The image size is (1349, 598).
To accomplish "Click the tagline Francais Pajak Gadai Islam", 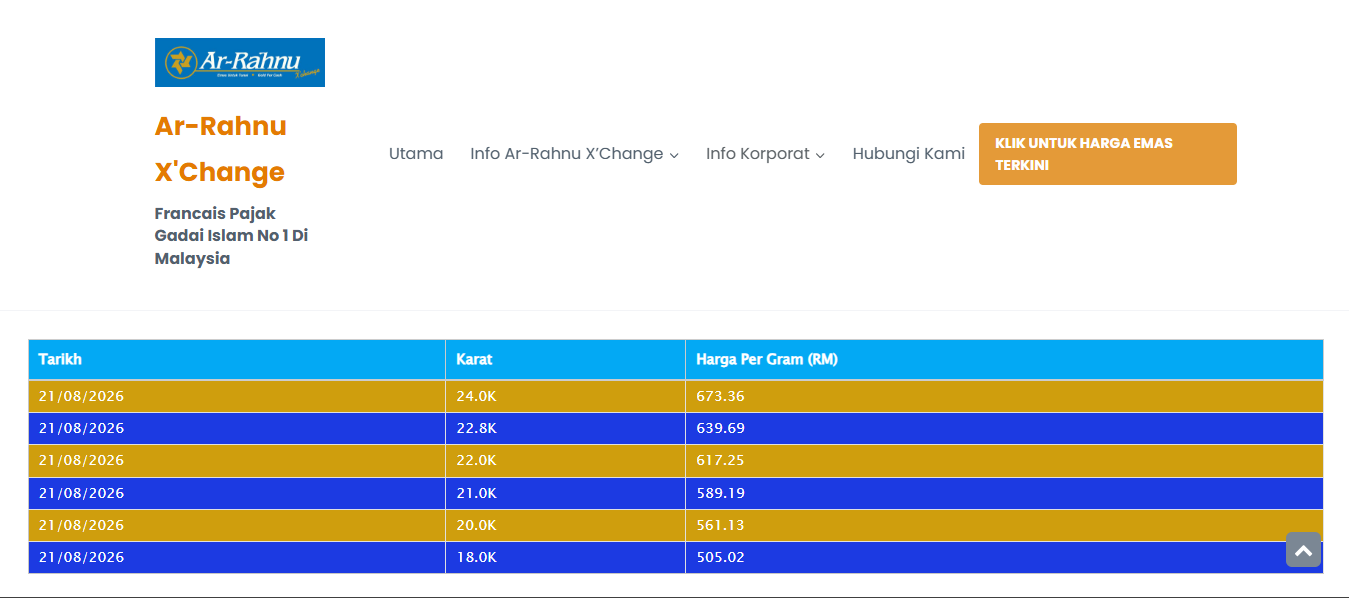I will pos(231,236).
